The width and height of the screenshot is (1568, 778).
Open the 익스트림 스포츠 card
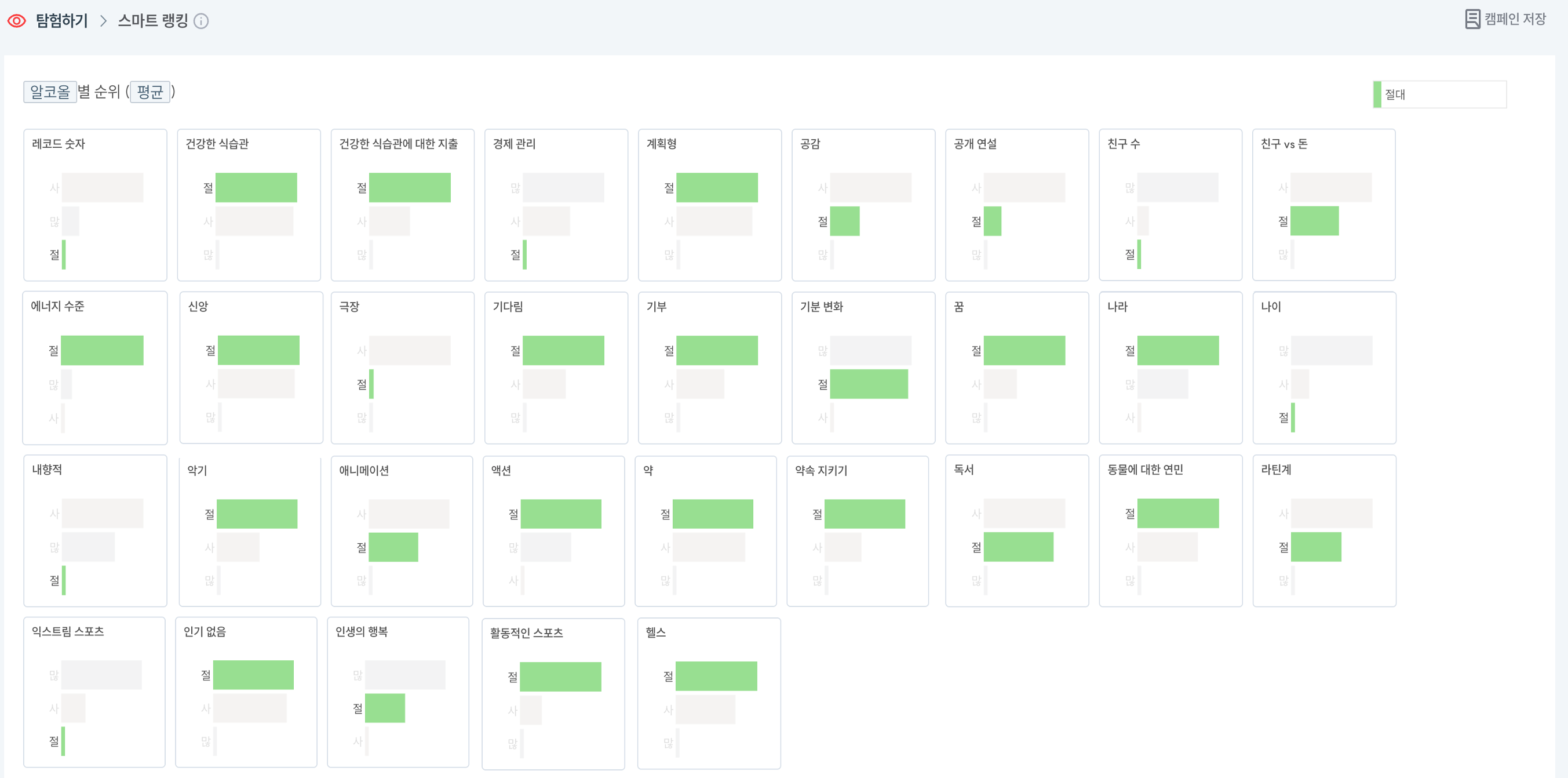pyautogui.click(x=94, y=692)
